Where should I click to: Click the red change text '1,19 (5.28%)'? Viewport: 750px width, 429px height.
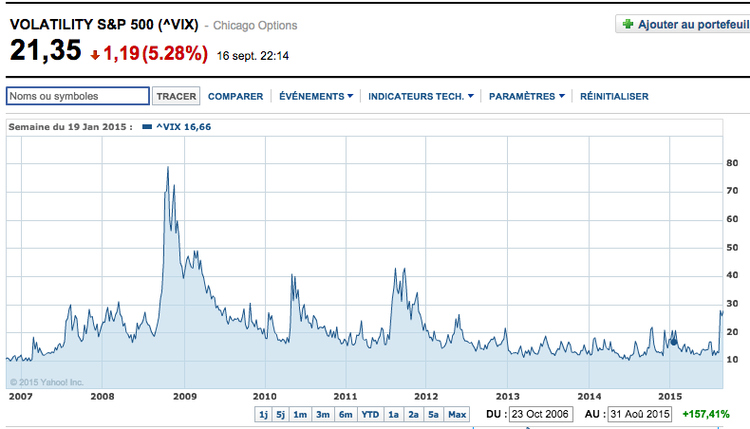click(x=155, y=54)
